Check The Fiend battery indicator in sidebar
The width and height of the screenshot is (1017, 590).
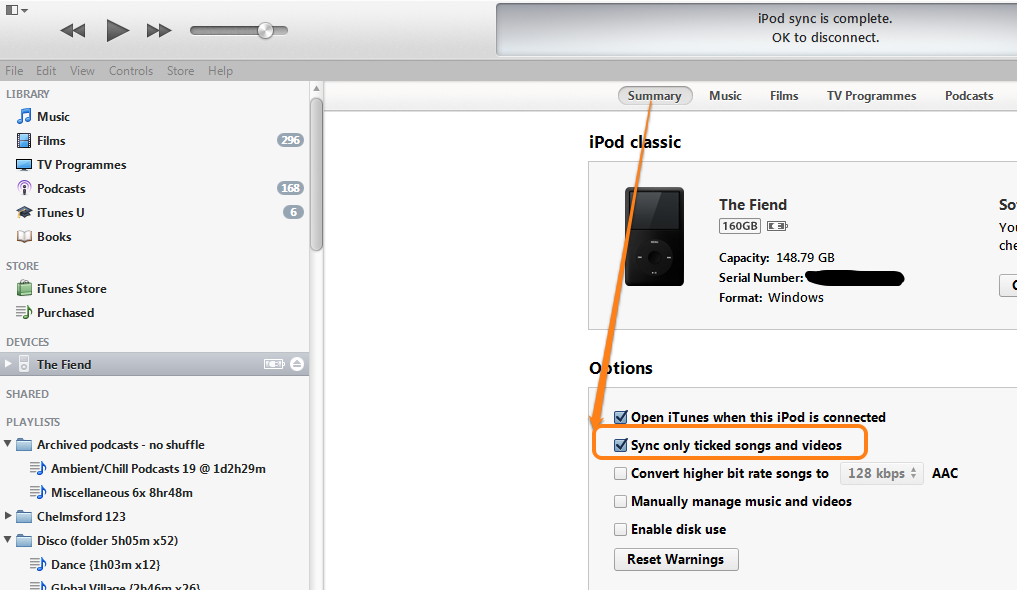click(x=274, y=364)
